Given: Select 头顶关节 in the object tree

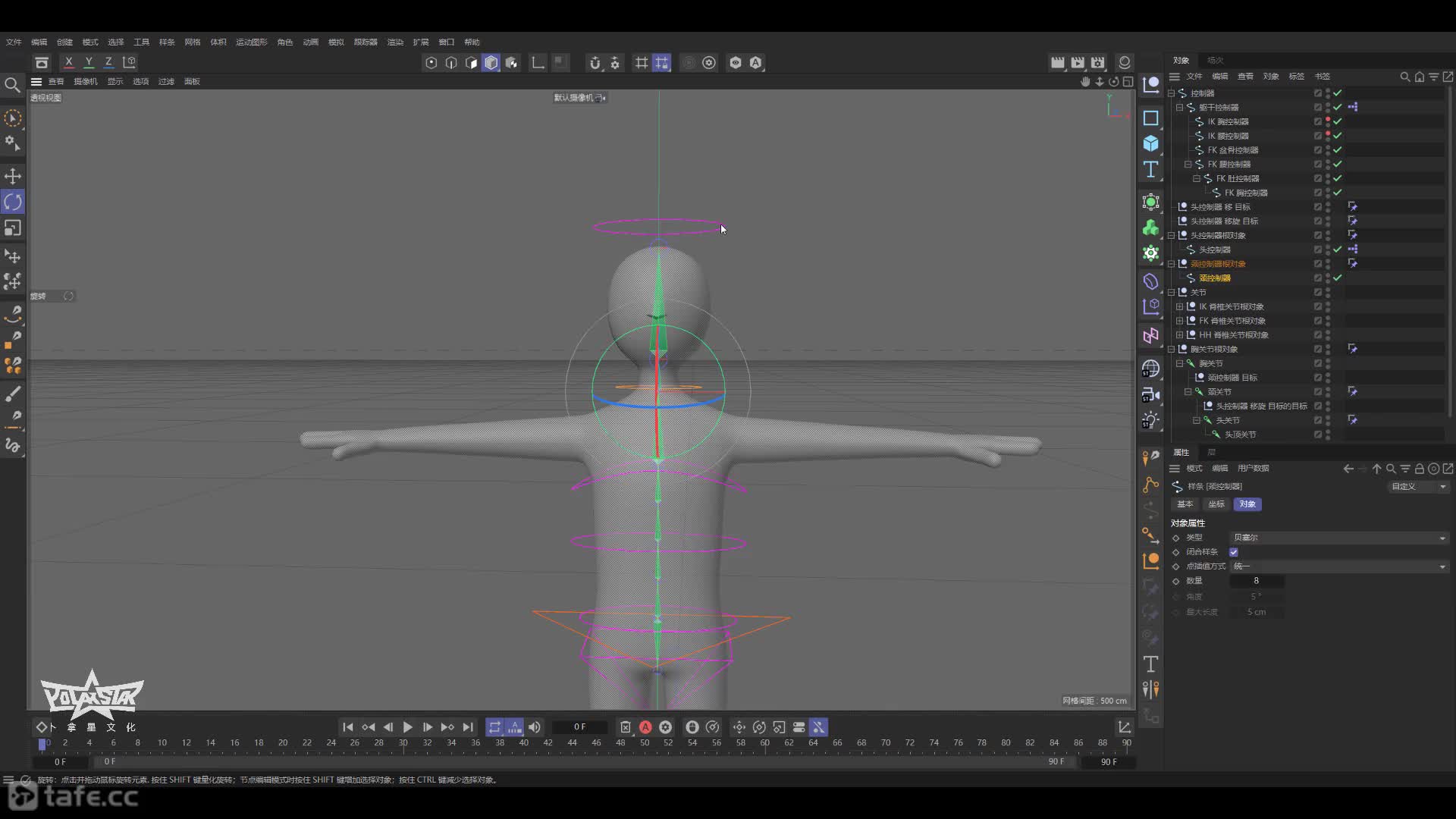Looking at the screenshot, I should [x=1241, y=435].
